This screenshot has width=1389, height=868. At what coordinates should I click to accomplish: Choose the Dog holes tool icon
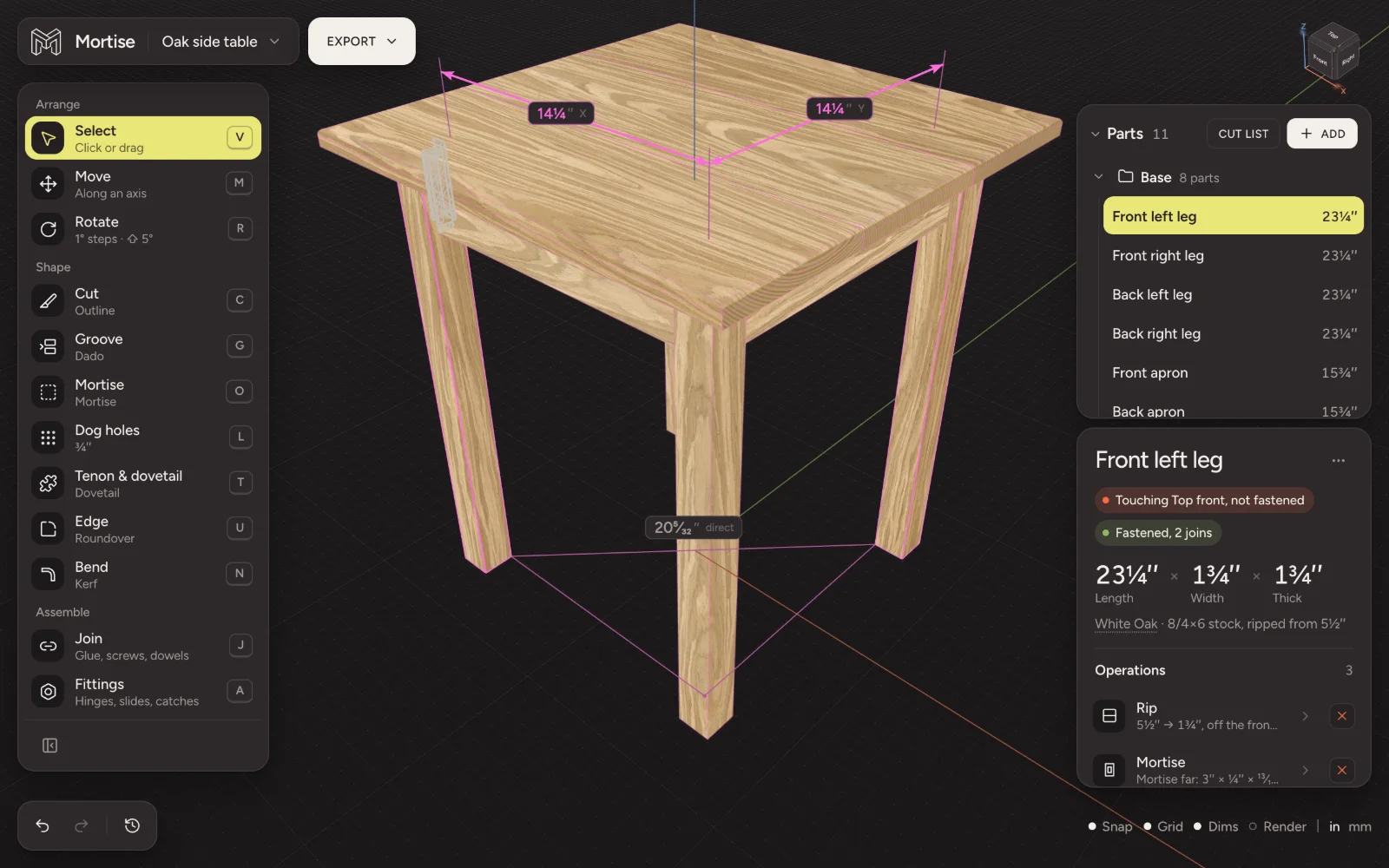(x=49, y=437)
